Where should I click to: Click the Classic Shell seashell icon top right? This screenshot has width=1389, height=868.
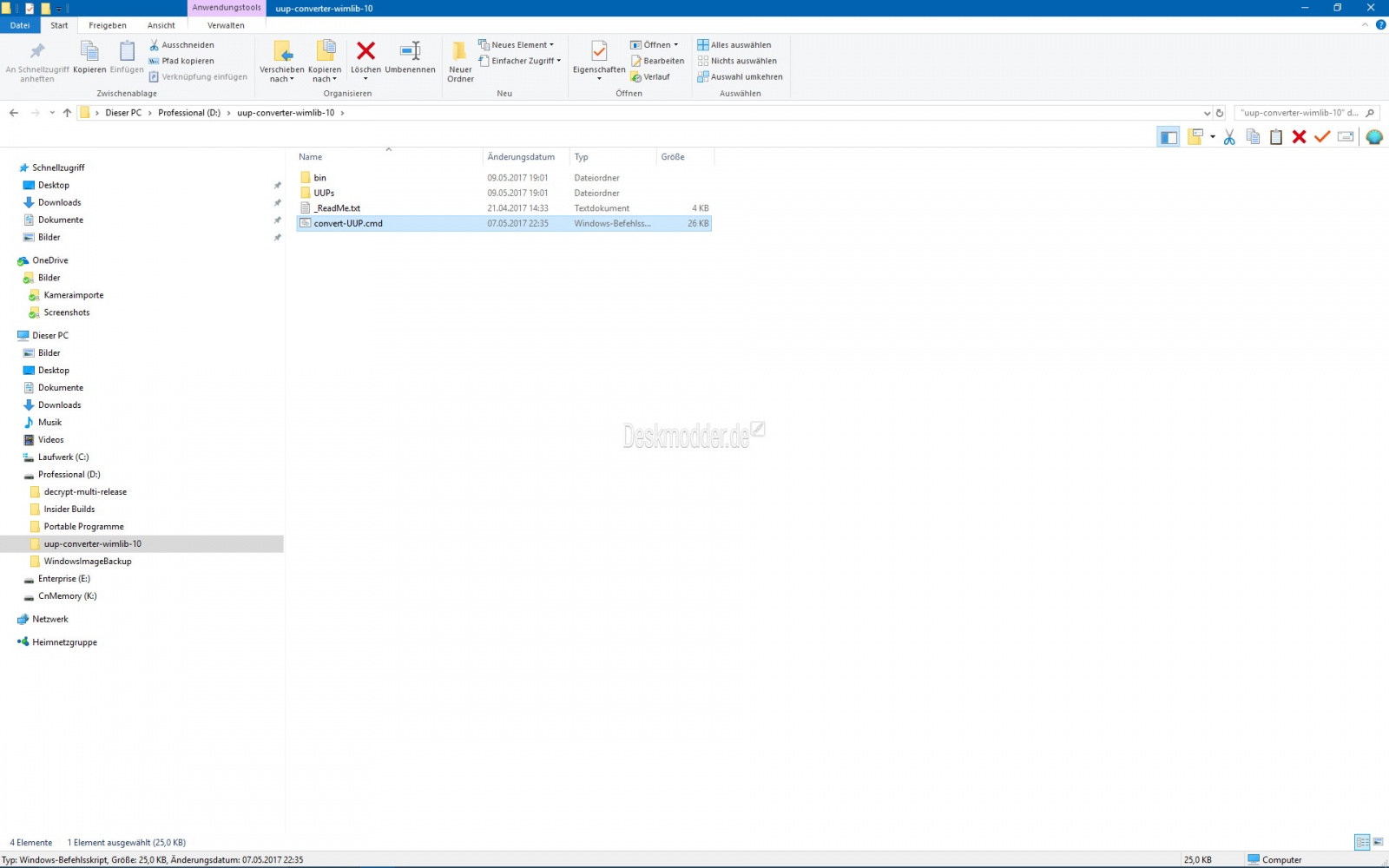[1373, 136]
